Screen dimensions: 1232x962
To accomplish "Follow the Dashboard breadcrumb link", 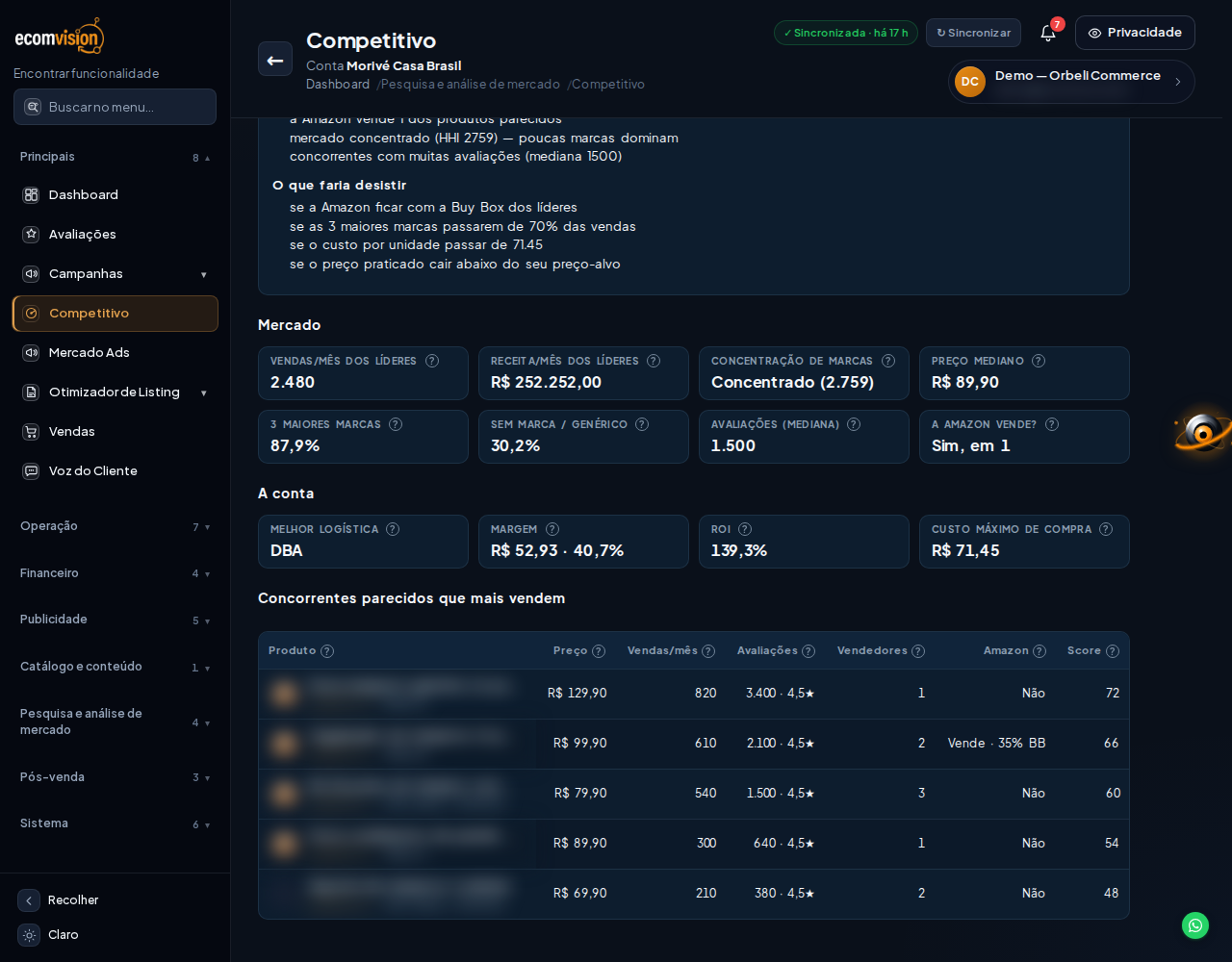I will coord(338,84).
